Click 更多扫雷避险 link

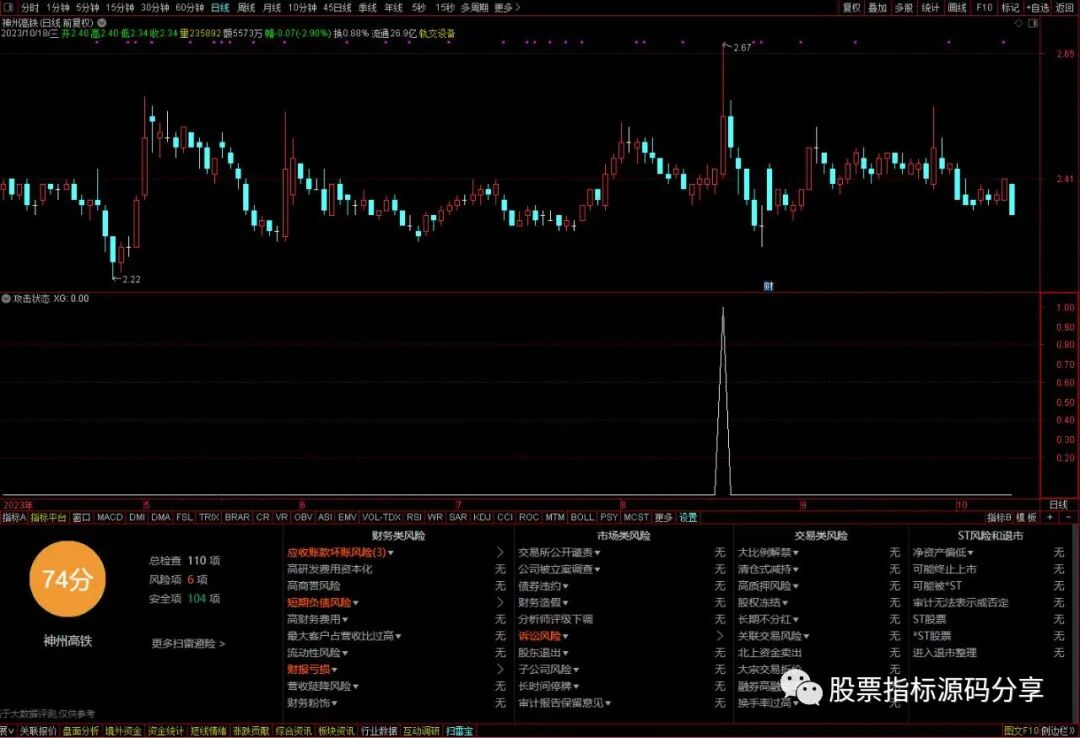point(188,644)
